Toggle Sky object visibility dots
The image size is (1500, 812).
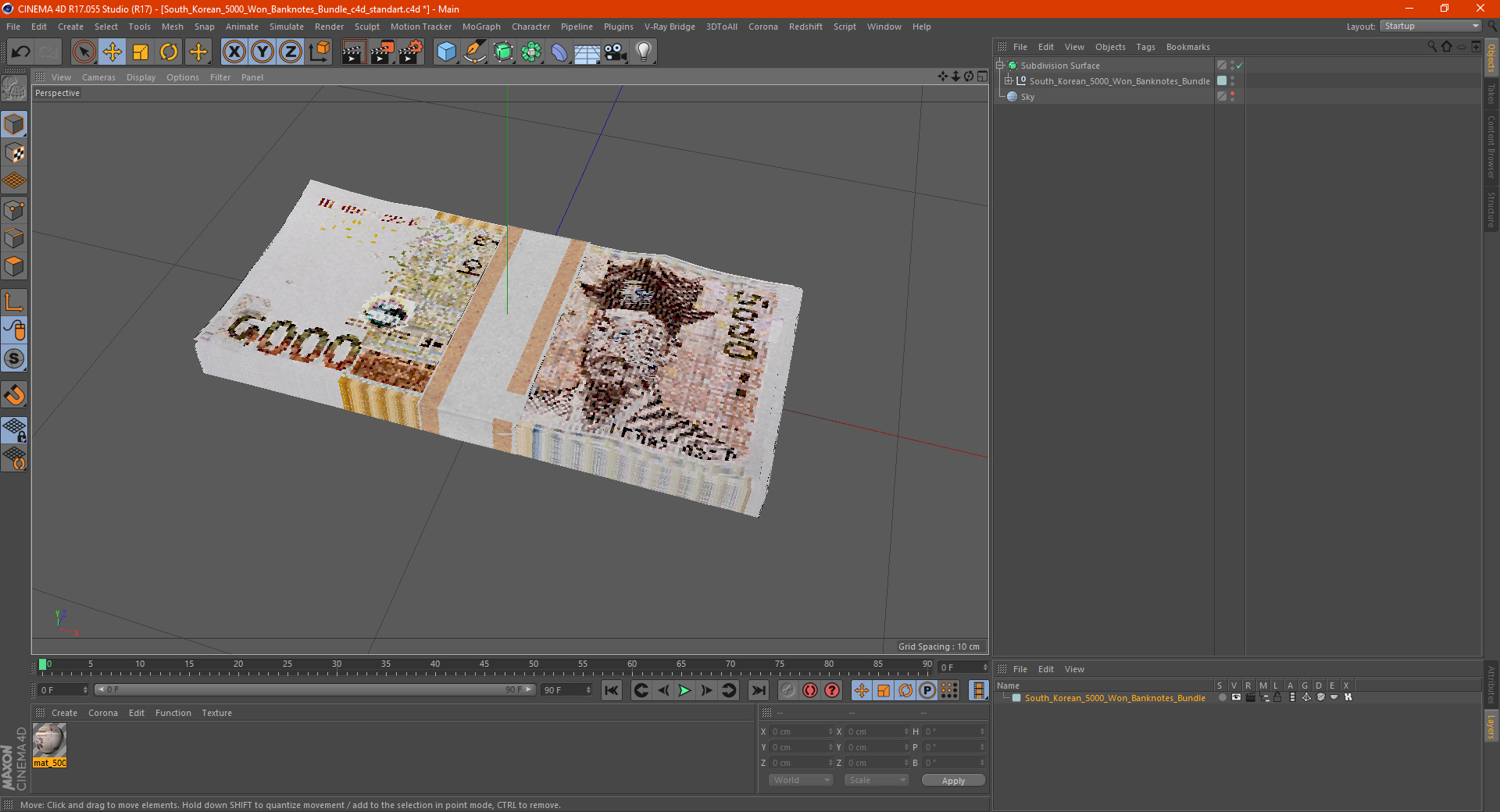(x=1232, y=97)
